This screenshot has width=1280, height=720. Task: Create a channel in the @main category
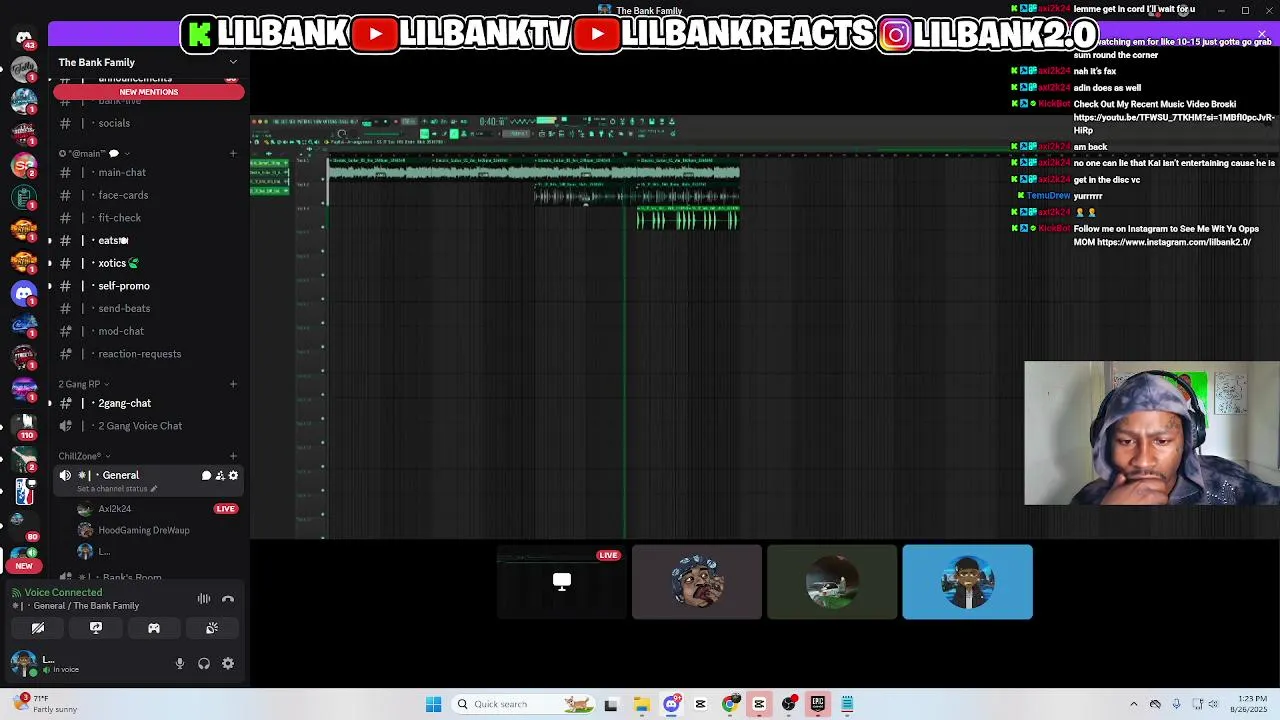(233, 153)
